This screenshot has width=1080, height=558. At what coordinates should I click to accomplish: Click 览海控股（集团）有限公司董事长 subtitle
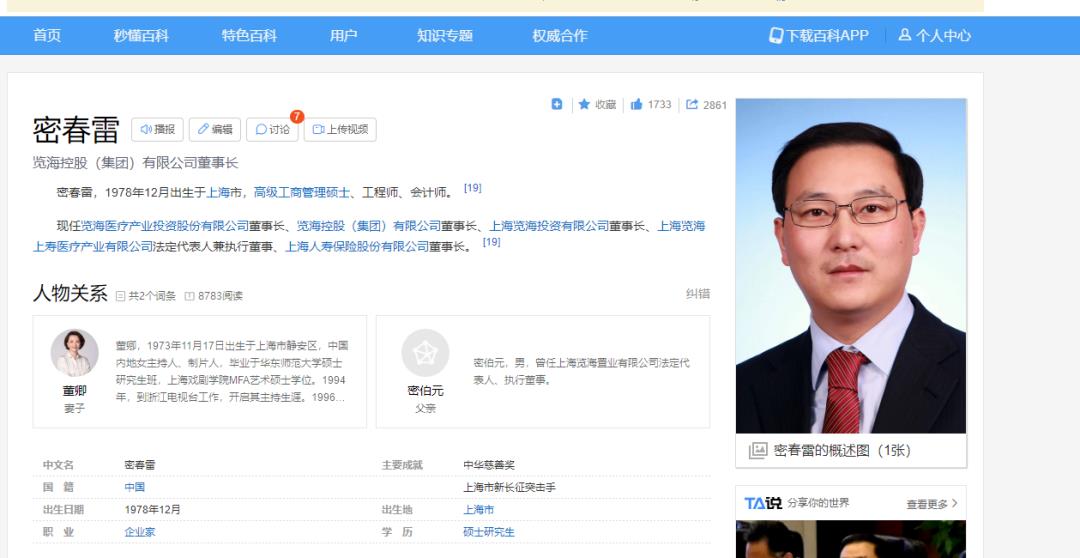(x=135, y=163)
